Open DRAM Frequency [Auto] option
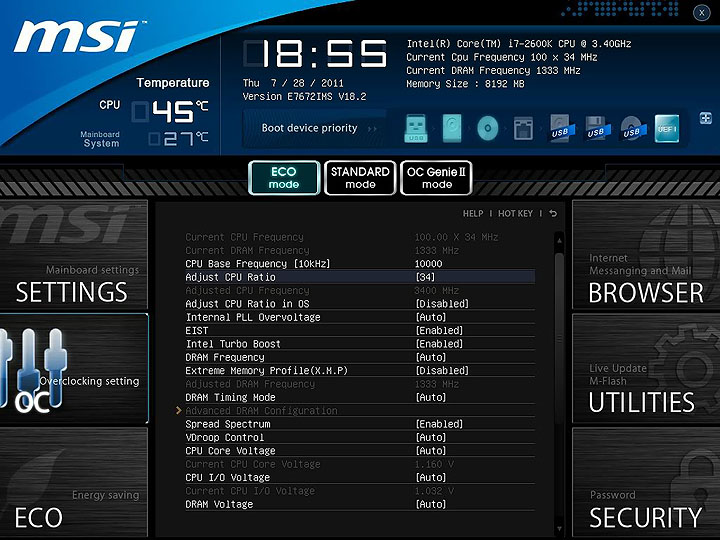The height and width of the screenshot is (540, 720). [x=431, y=357]
